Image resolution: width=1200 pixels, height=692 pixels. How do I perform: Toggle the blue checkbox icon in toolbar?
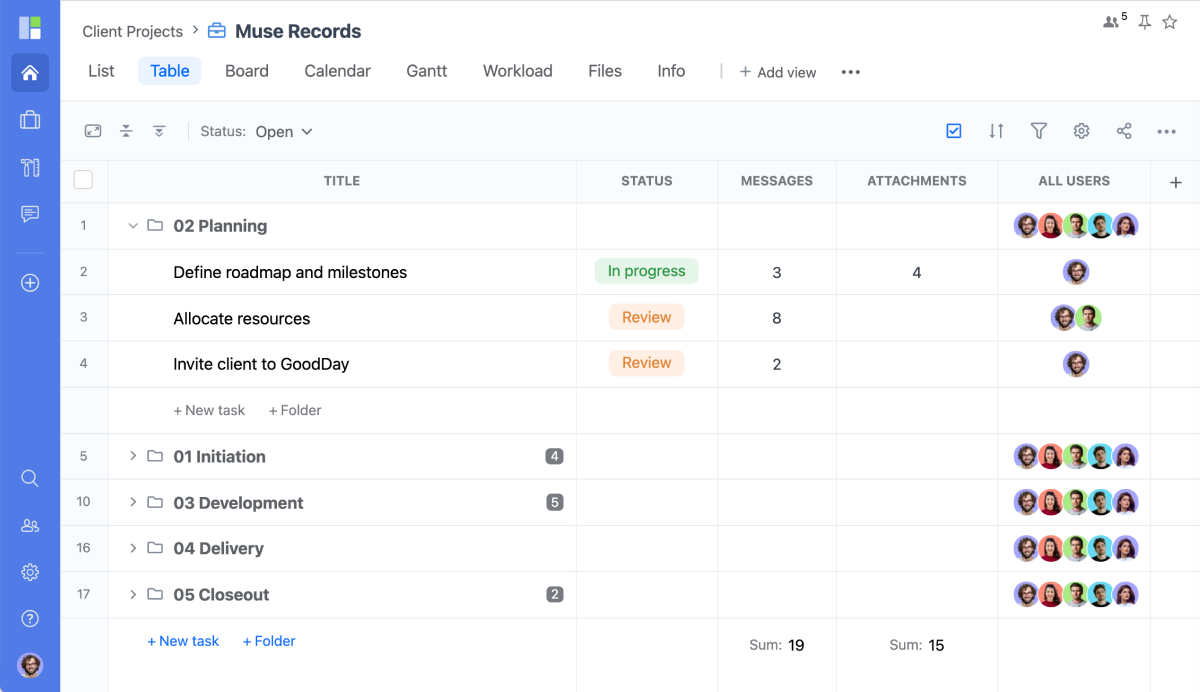[x=954, y=131]
